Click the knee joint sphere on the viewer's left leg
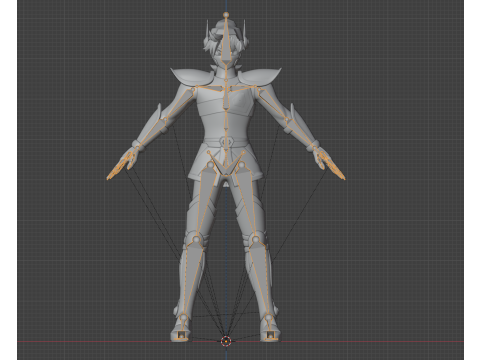The height and width of the screenshot is (360, 480). click(196, 239)
